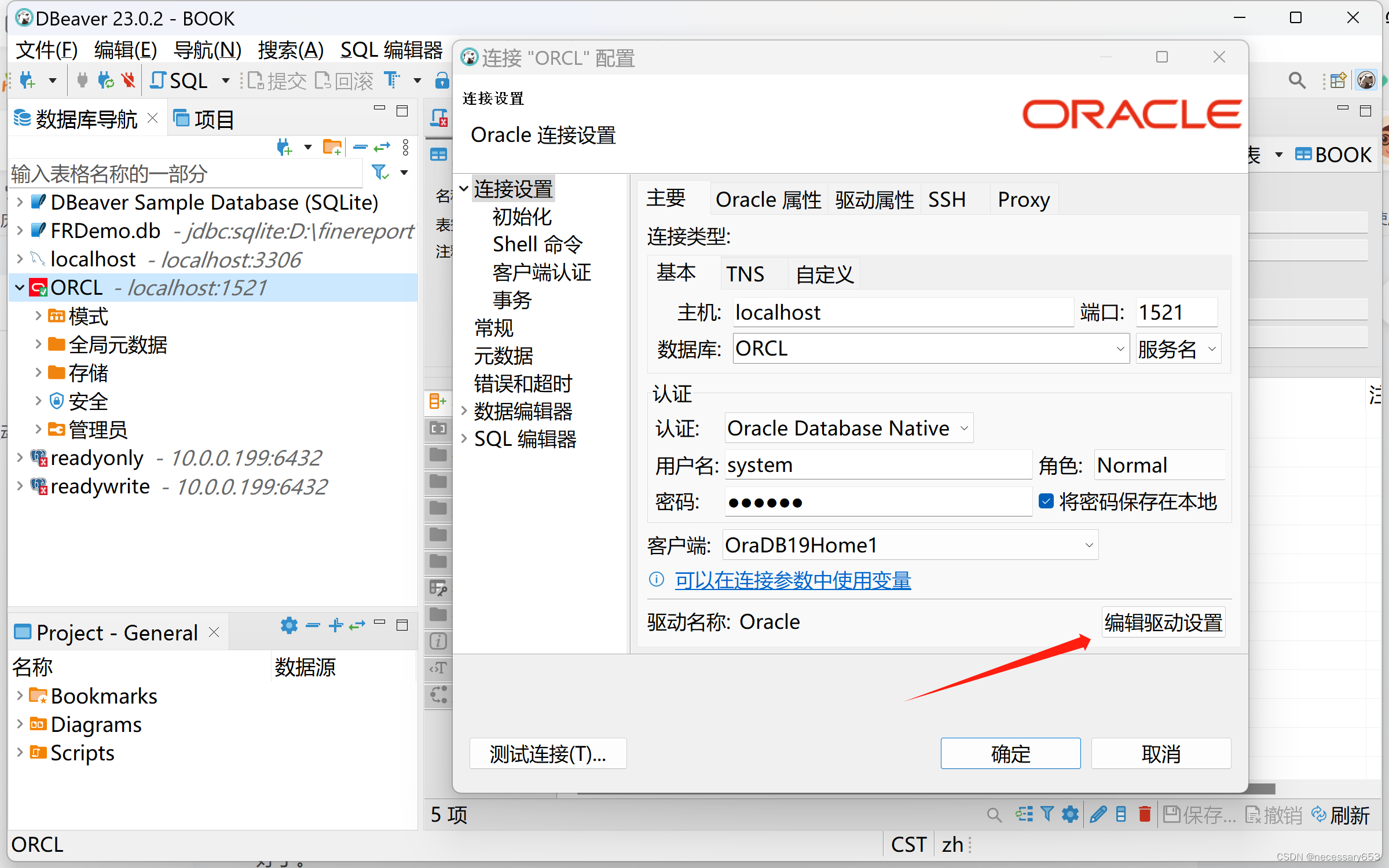Click the new connection plug icon
1389x868 pixels.
point(27,80)
